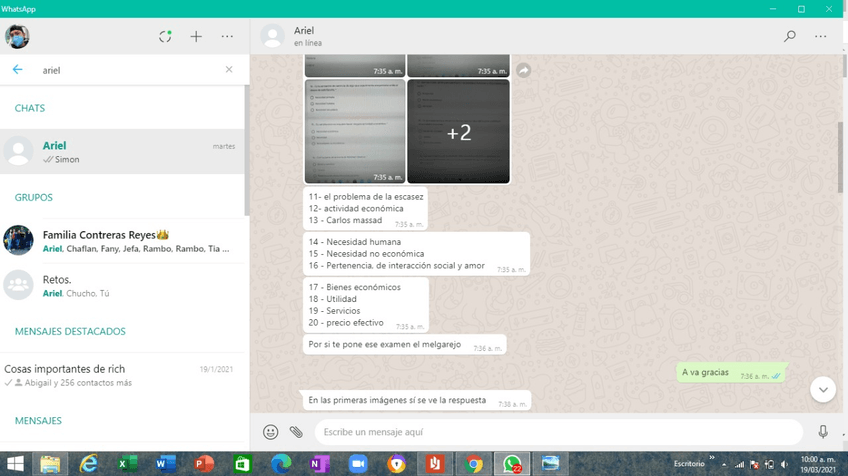Click the 'Escribe un mensaje aquí' field
848x476 pixels.
pos(556,432)
